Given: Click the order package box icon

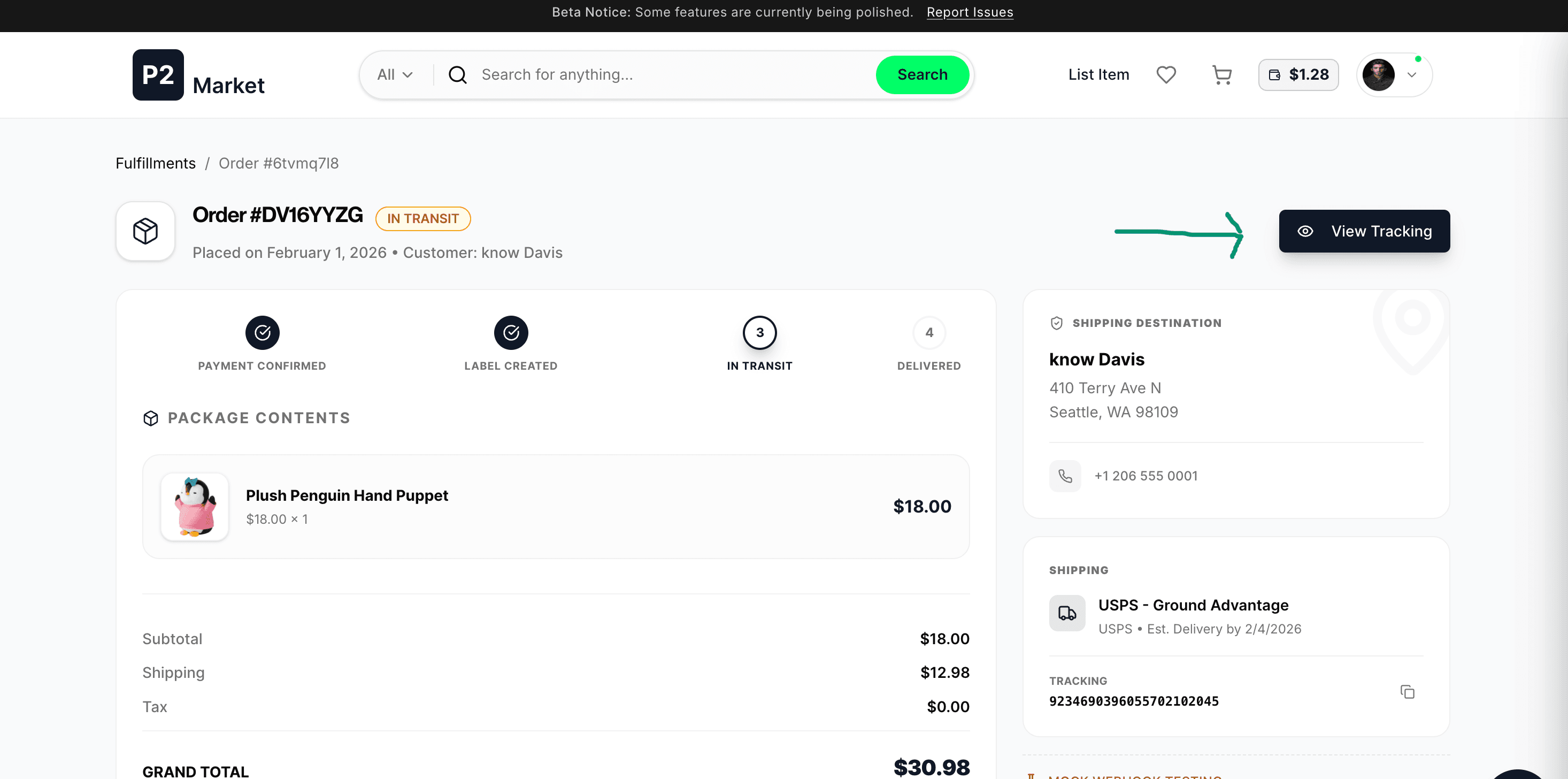Looking at the screenshot, I should (145, 231).
